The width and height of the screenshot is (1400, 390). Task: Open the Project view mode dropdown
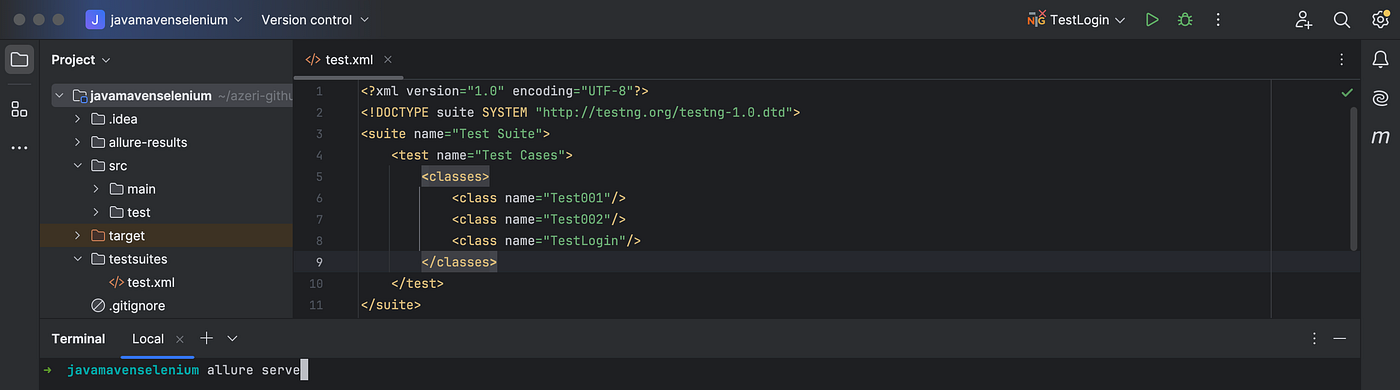[81, 60]
